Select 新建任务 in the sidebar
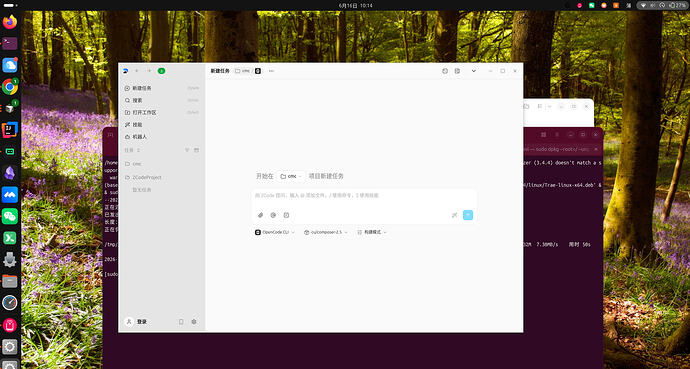The width and height of the screenshot is (690, 369). coord(161,88)
